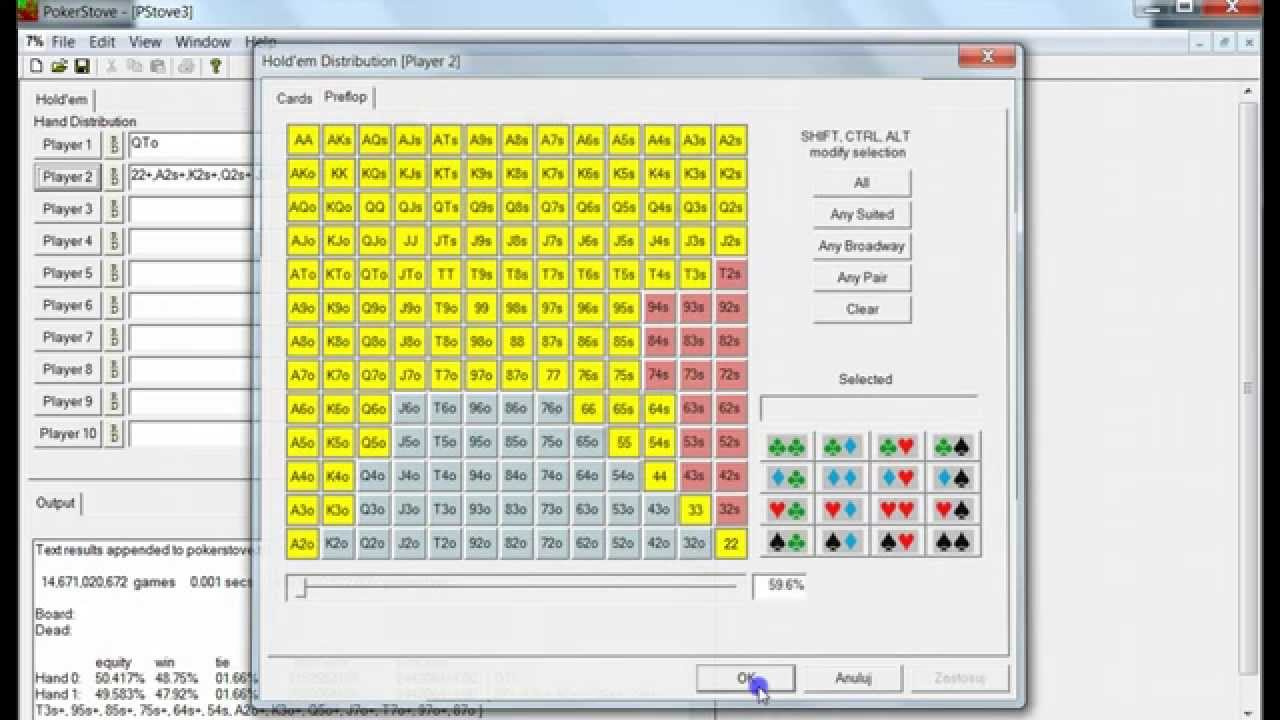
Task: Select the club-diamond suit combination
Action: pos(841,447)
